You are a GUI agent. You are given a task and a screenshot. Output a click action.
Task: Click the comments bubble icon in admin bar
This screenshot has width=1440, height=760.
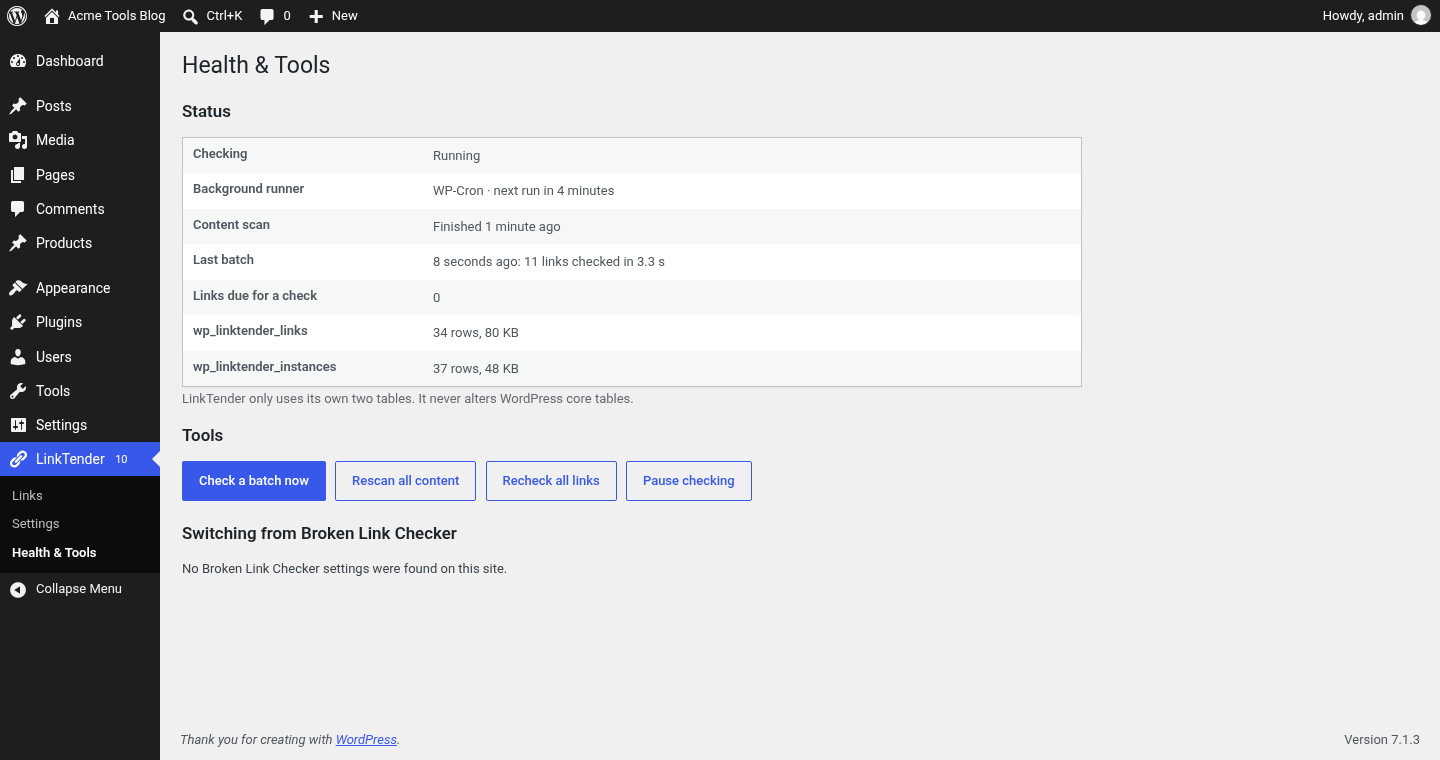click(x=267, y=16)
